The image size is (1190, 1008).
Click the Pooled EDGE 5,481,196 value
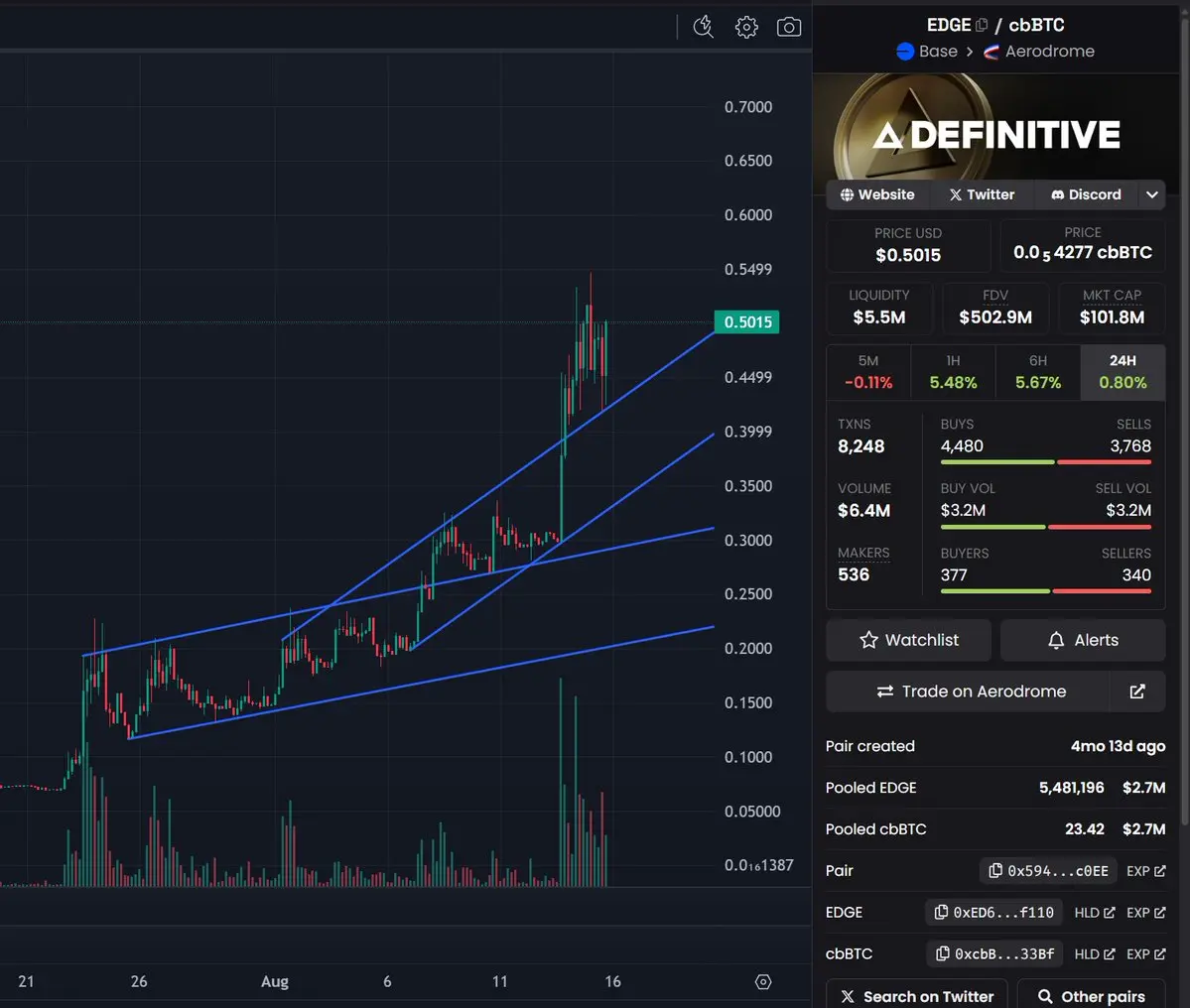[x=1071, y=788]
